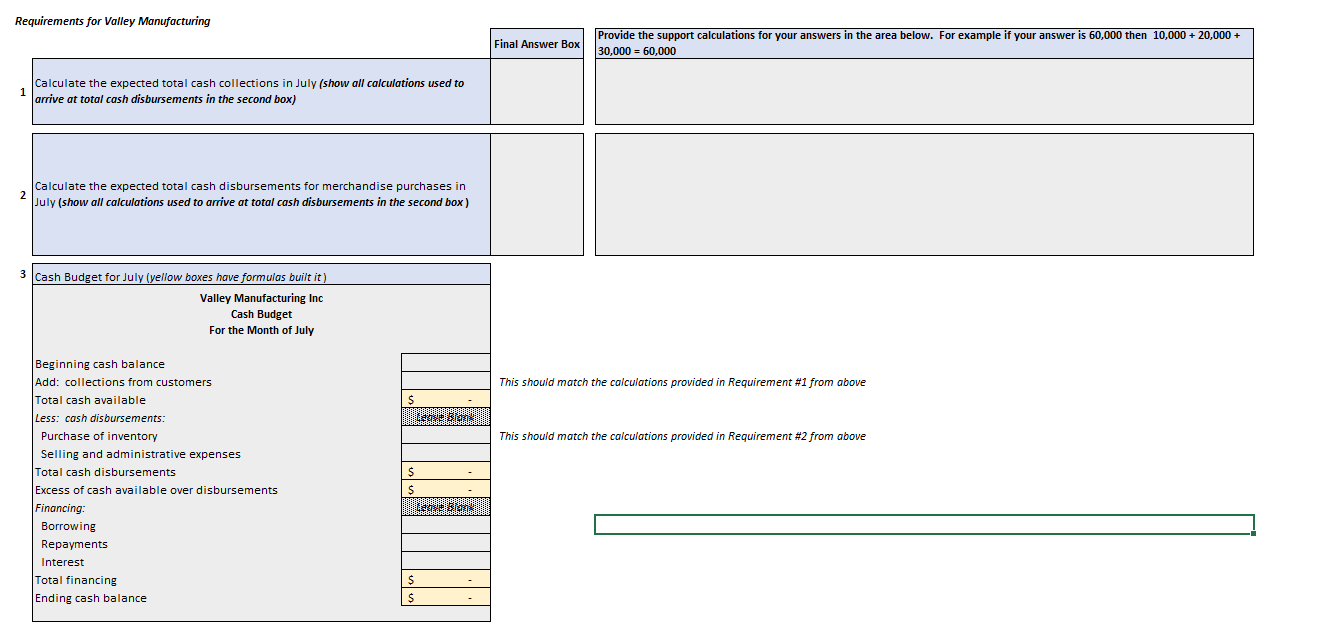The height and width of the screenshot is (628, 1329).
Task: Click the requirement number 3 cell
Action: 23,273
